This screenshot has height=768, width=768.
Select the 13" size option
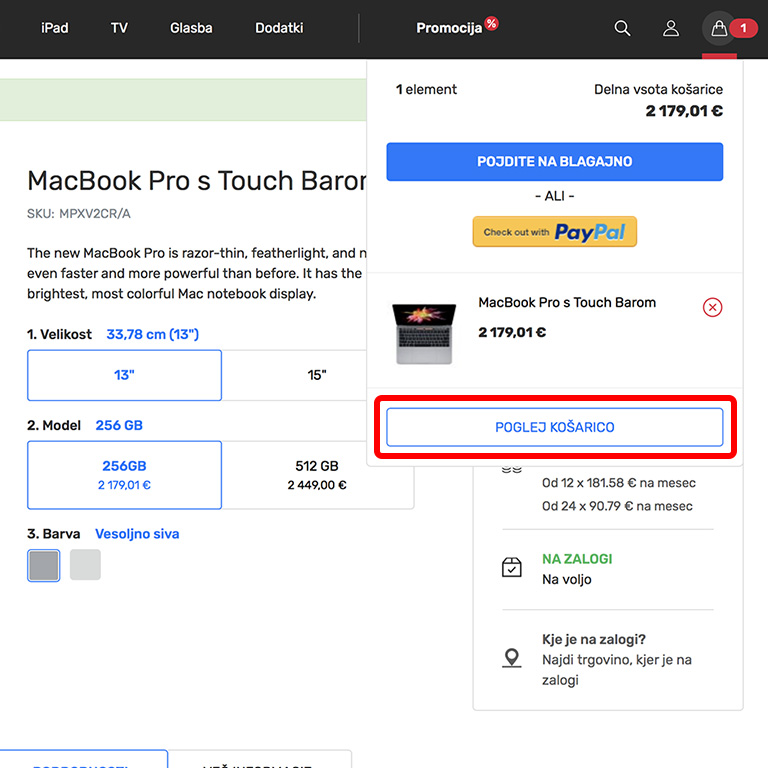124,375
